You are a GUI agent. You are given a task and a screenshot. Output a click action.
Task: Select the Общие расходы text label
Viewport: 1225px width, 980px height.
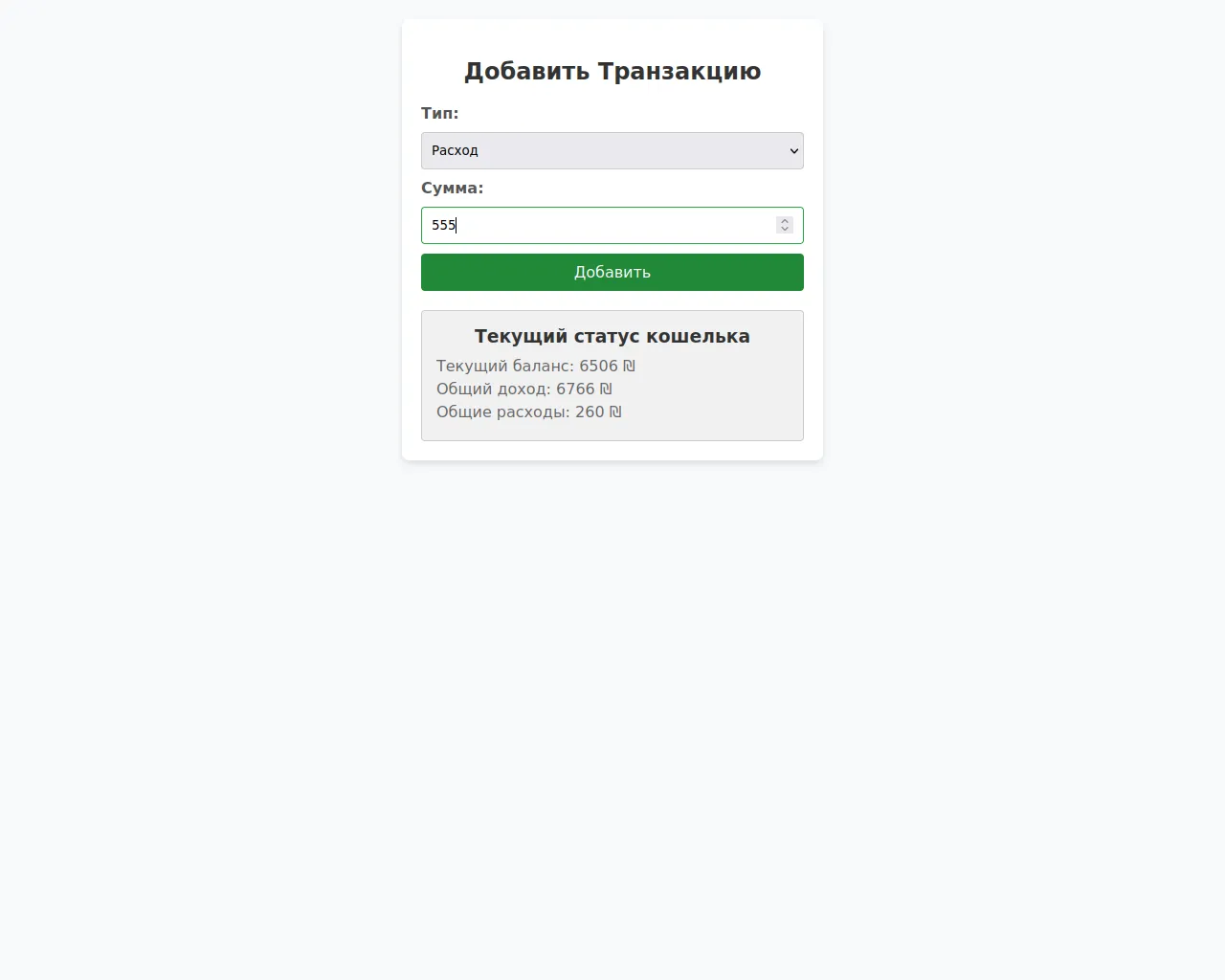[x=503, y=412]
